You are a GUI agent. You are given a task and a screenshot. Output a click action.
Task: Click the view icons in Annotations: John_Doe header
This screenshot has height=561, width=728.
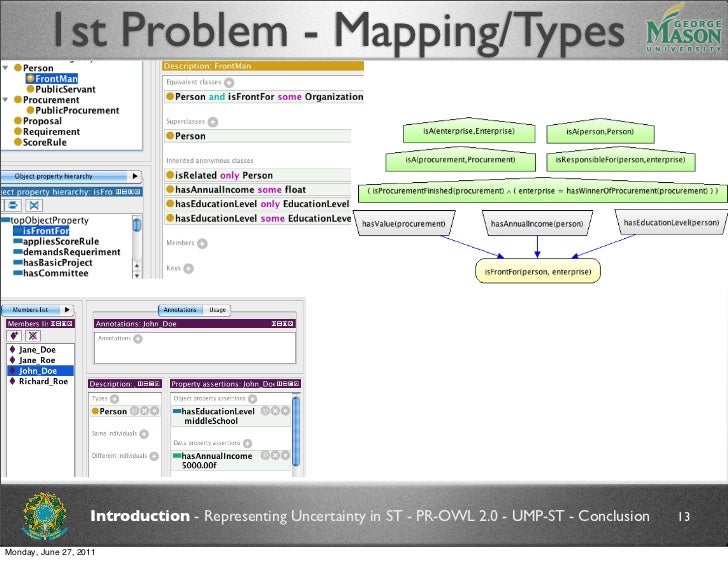282,324
